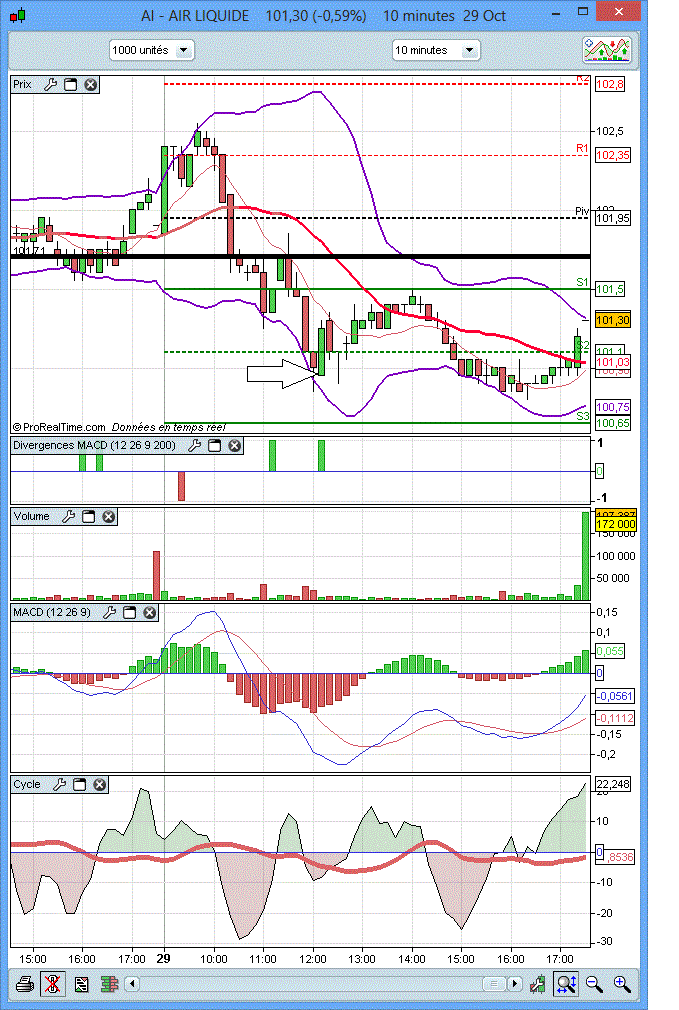Click the -0,1112 signal line value
The height and width of the screenshot is (1010, 679).
pos(615,718)
